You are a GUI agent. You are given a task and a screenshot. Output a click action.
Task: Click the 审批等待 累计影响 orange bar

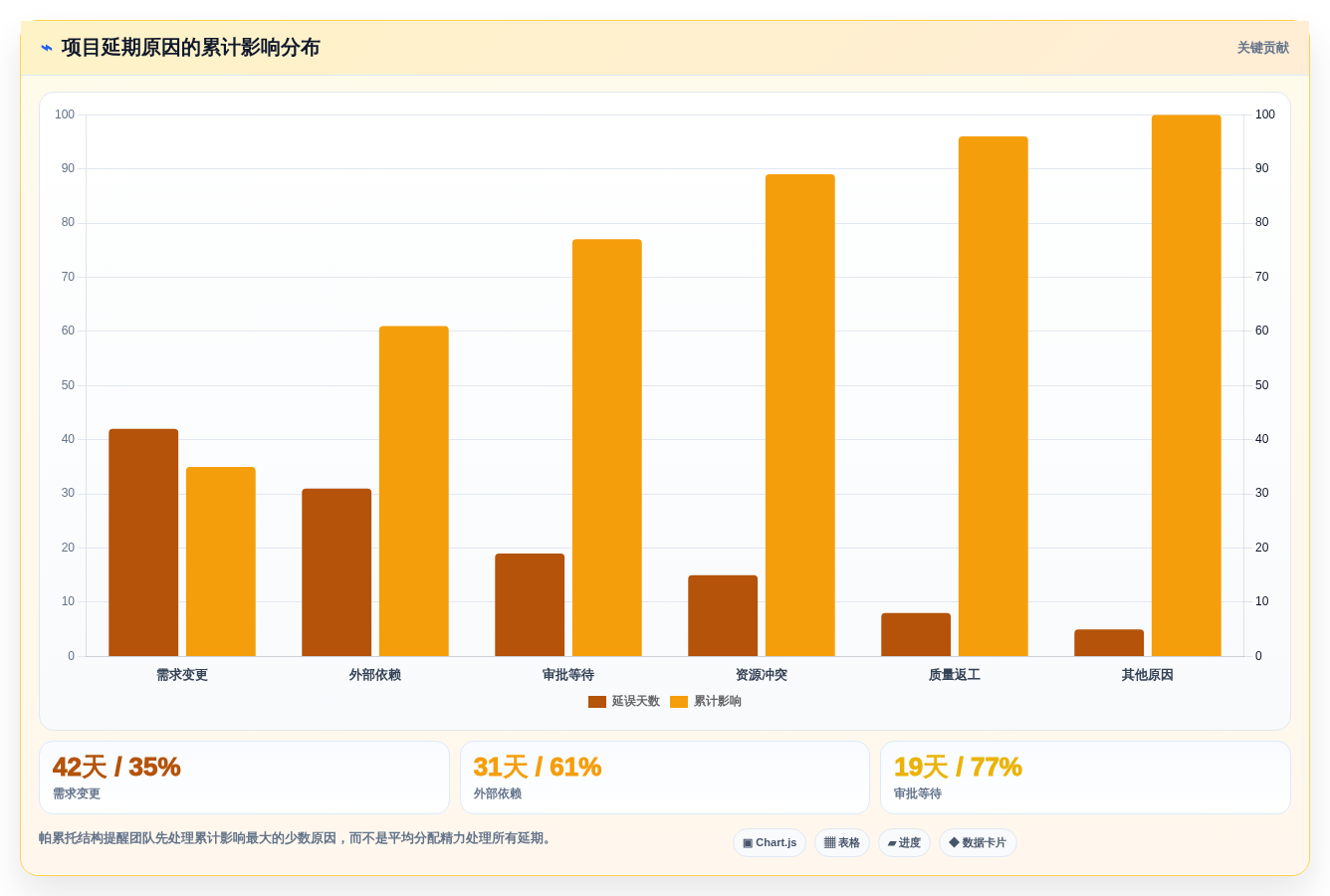pos(607,448)
